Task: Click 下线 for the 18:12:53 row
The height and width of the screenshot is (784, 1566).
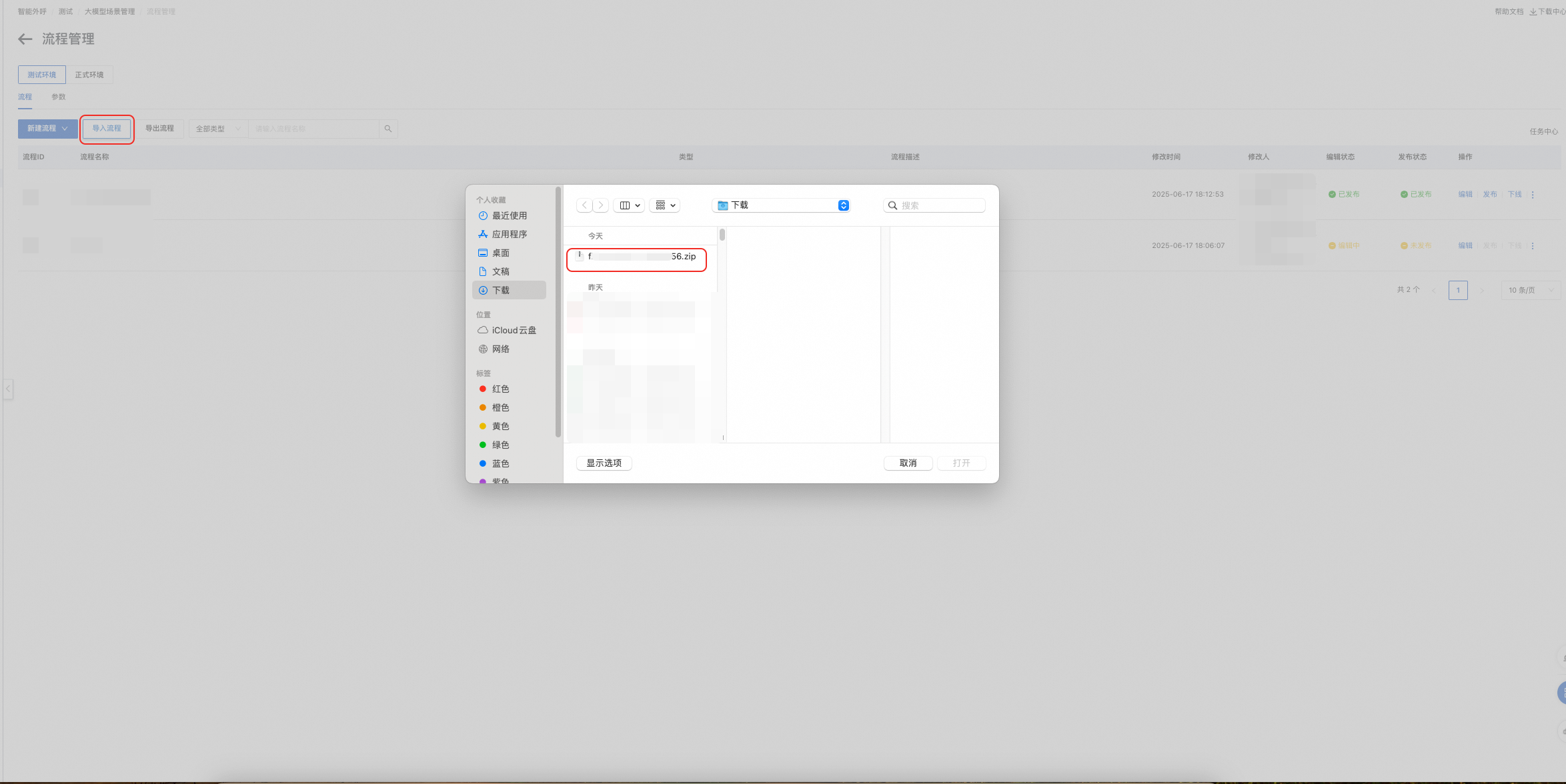Action: pos(1515,195)
